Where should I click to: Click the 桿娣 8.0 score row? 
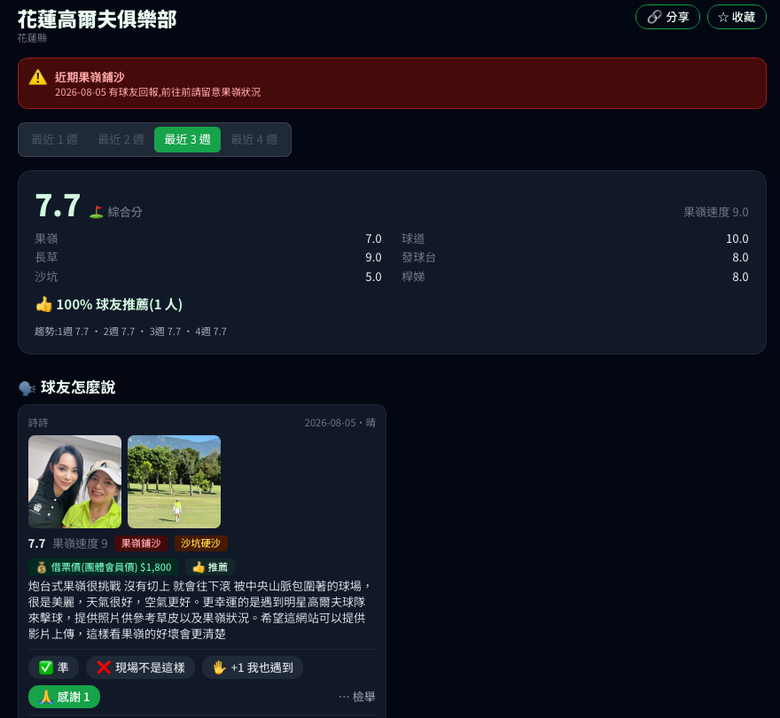tap(575, 277)
